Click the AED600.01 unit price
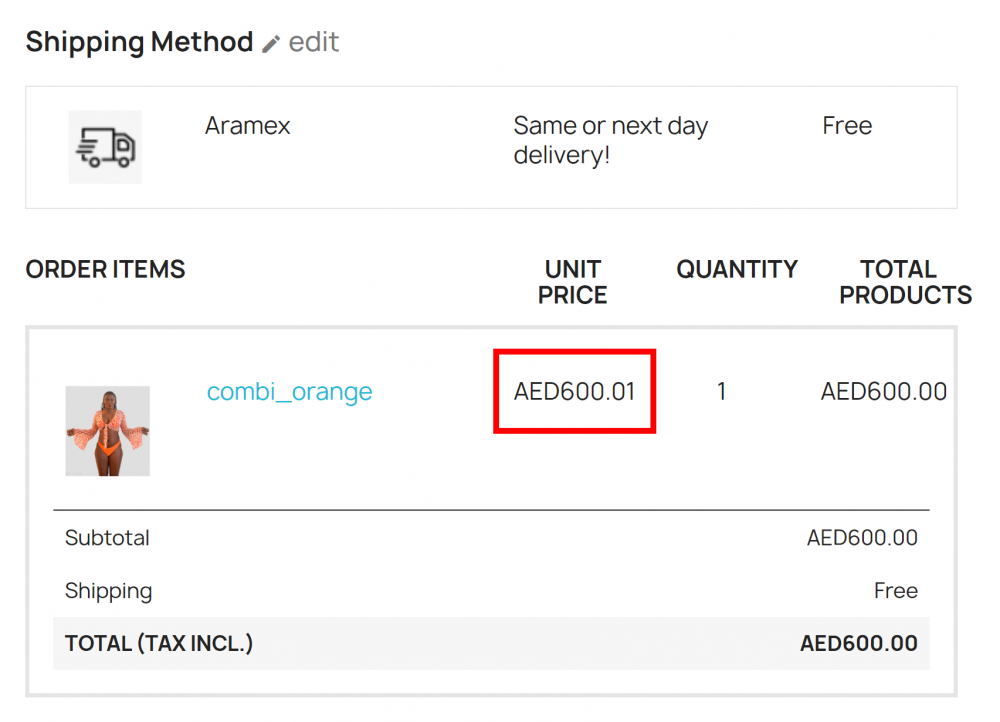This screenshot has height=722, width=1000. tap(574, 391)
